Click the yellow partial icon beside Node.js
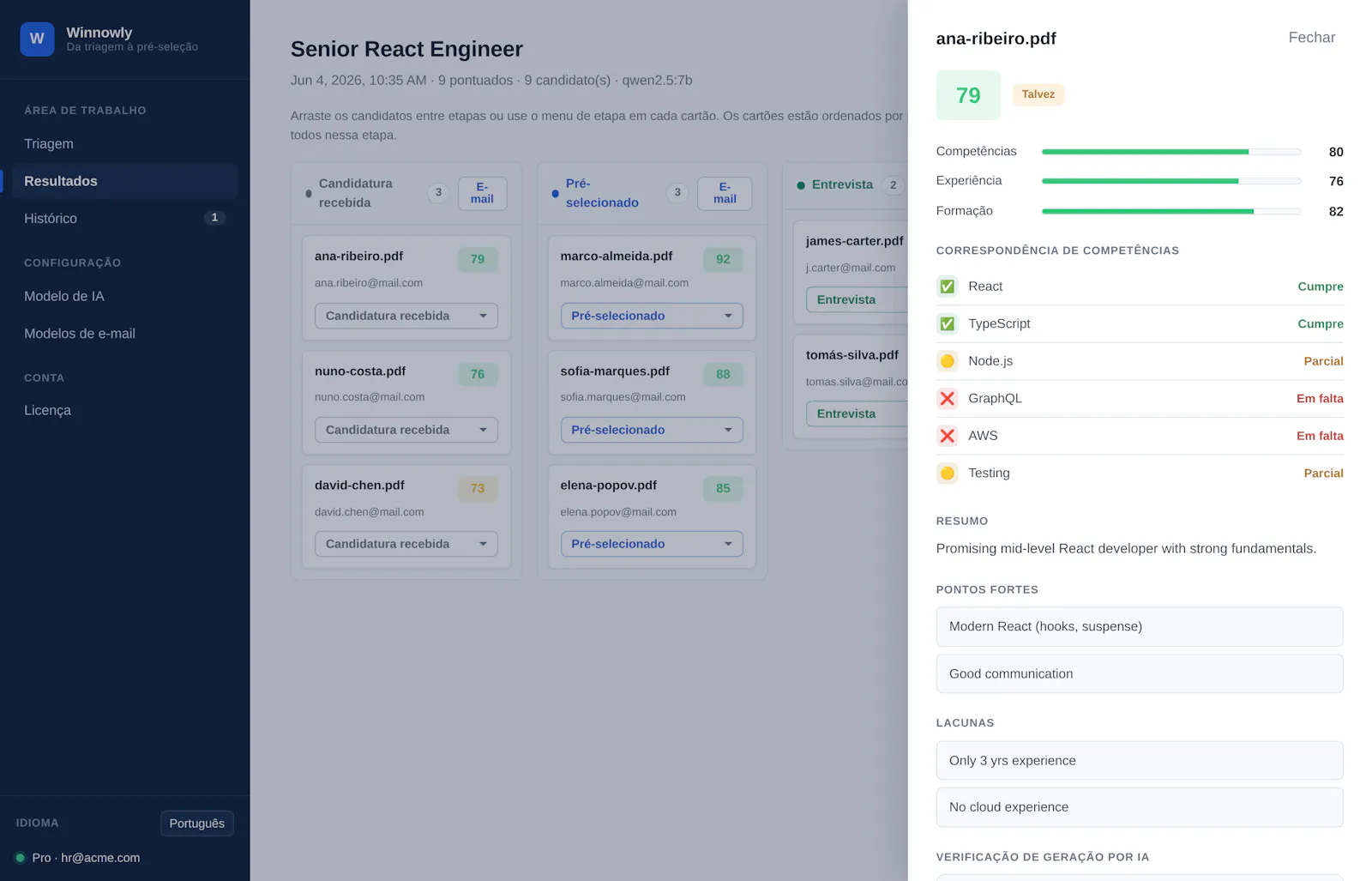The width and height of the screenshot is (1372, 881). [x=947, y=361]
